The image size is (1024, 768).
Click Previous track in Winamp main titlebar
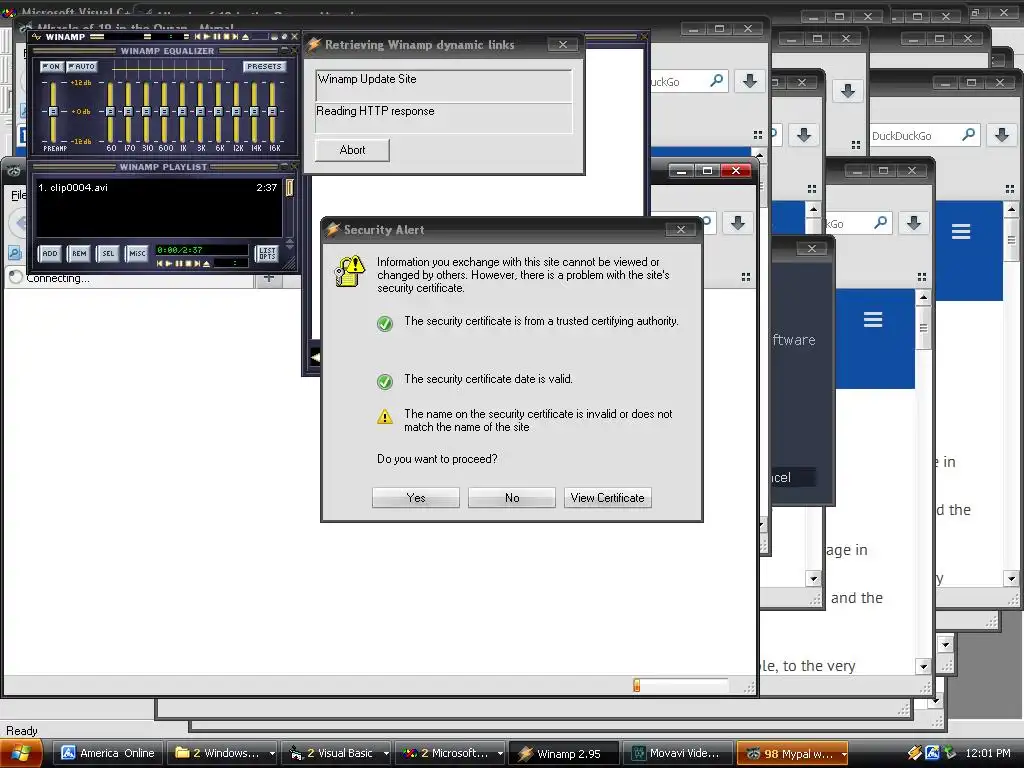point(197,37)
